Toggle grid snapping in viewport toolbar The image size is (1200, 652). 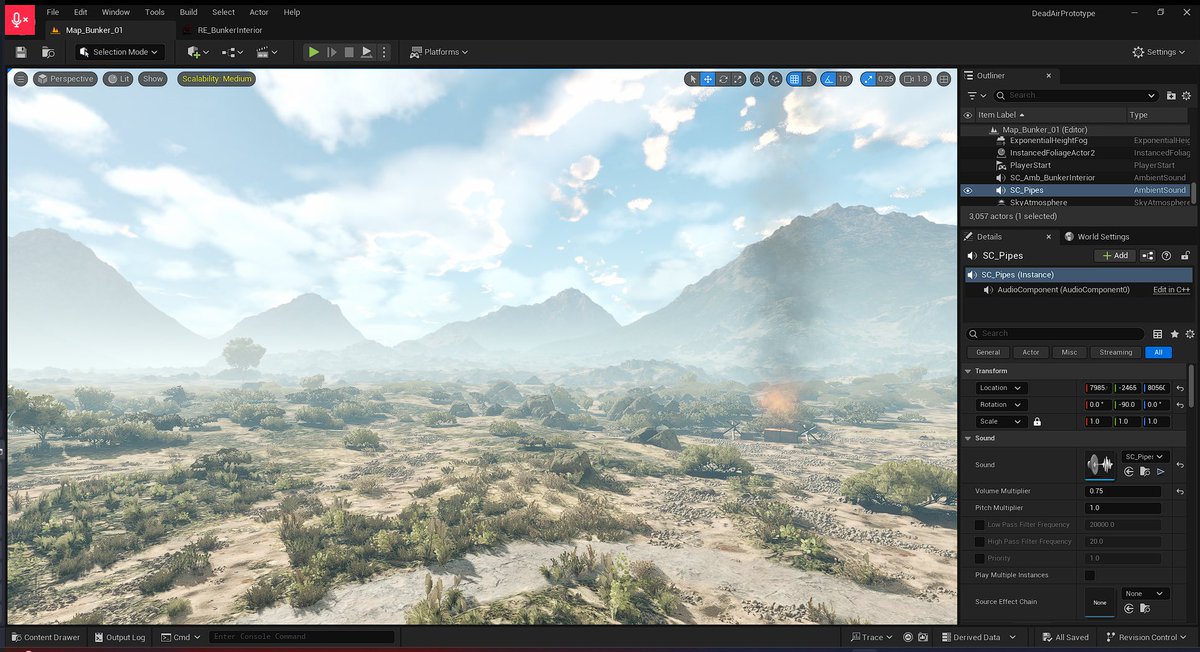point(794,79)
